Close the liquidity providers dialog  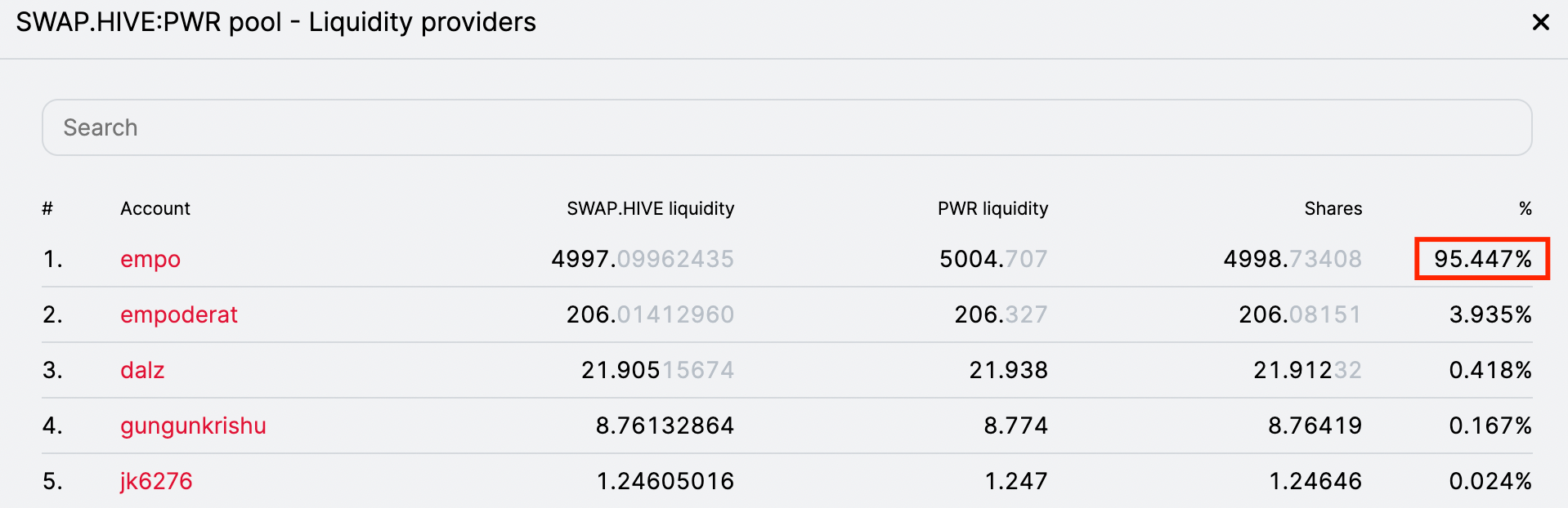click(x=1540, y=22)
